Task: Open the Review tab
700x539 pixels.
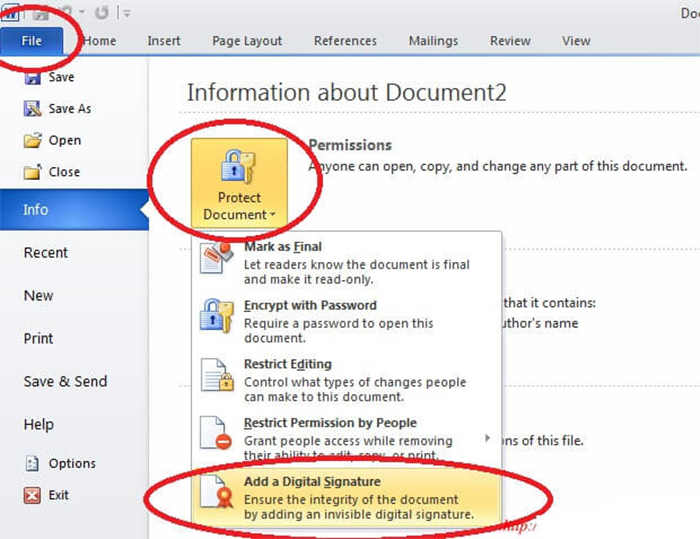Action: click(x=510, y=41)
